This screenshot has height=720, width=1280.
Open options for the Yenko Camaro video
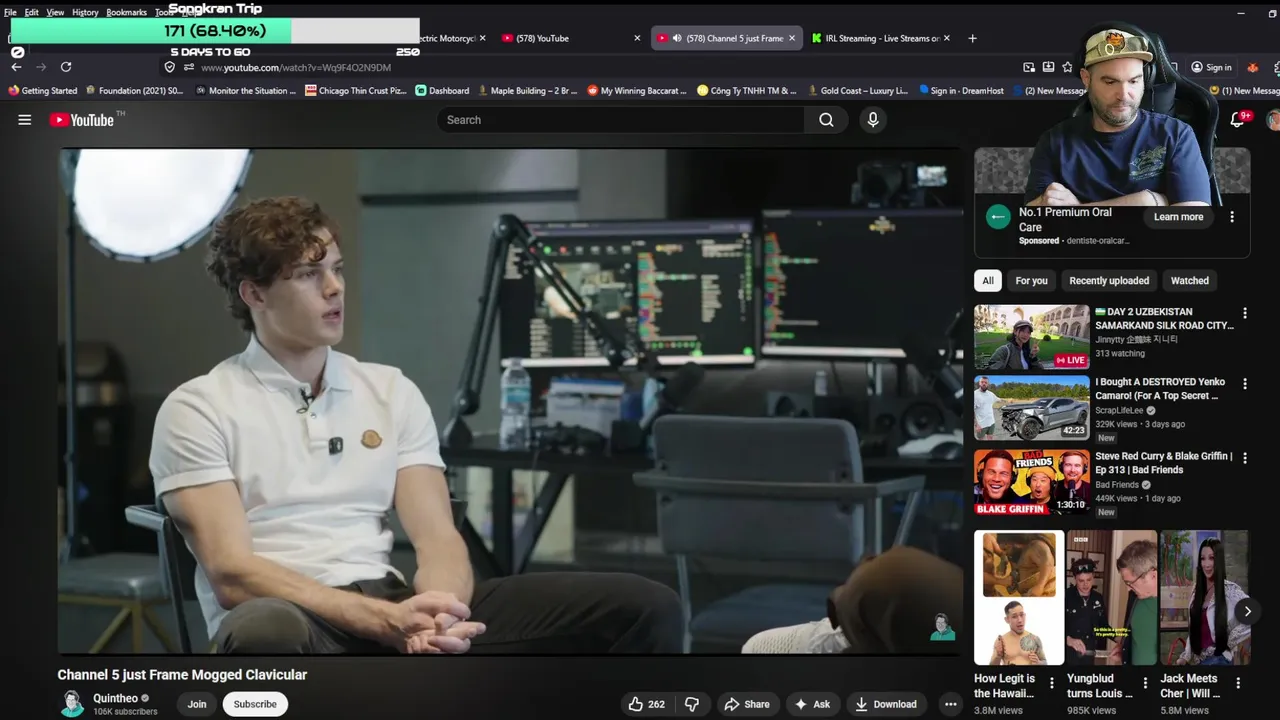point(1245,384)
